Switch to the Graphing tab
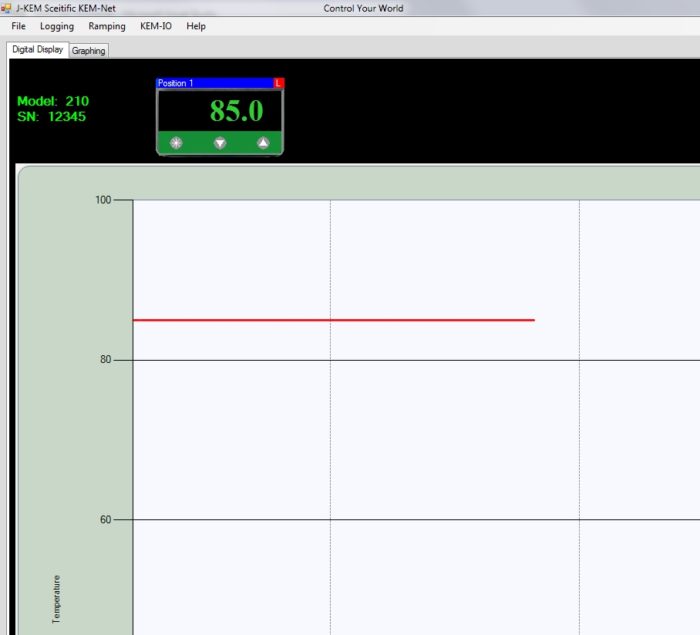The width and height of the screenshot is (700, 635). (x=88, y=50)
